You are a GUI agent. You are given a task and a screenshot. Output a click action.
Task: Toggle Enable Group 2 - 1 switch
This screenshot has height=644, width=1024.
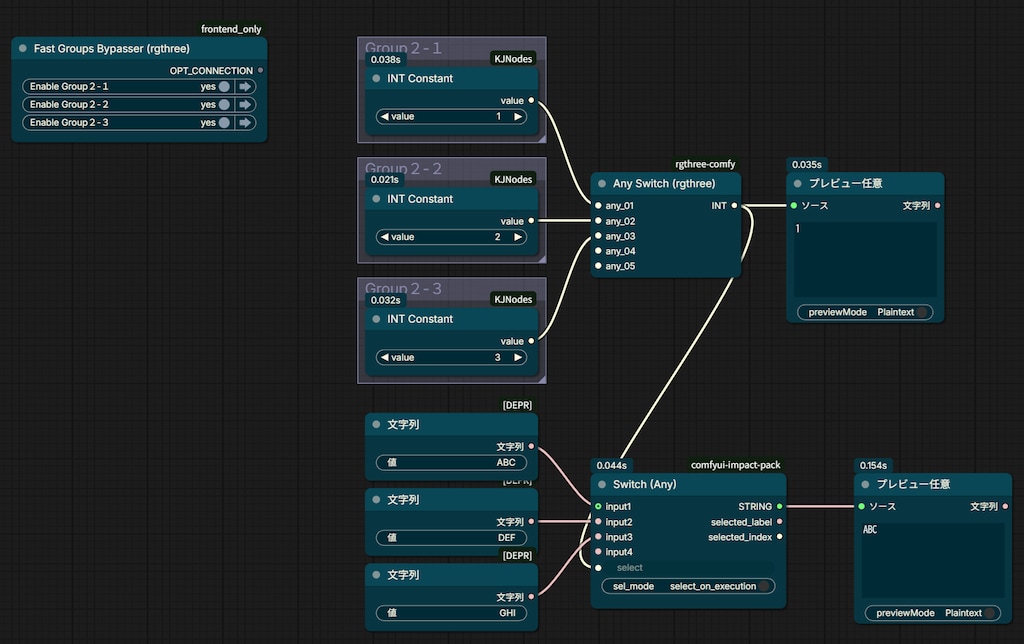click(224, 86)
